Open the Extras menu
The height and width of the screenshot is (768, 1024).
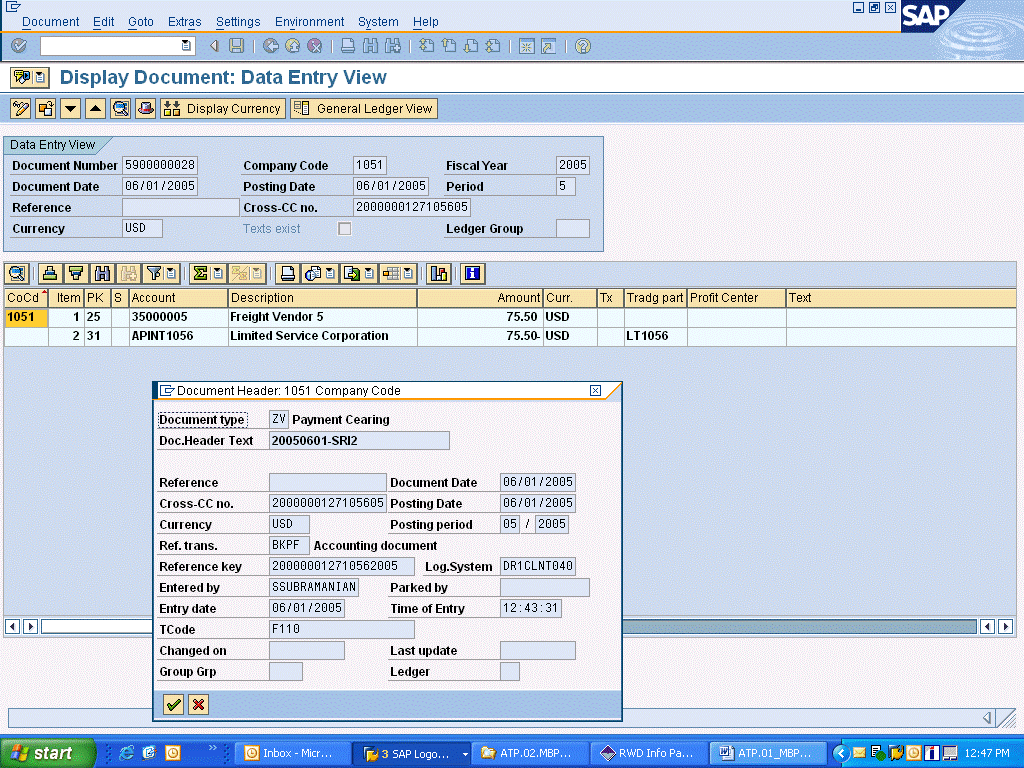[184, 22]
